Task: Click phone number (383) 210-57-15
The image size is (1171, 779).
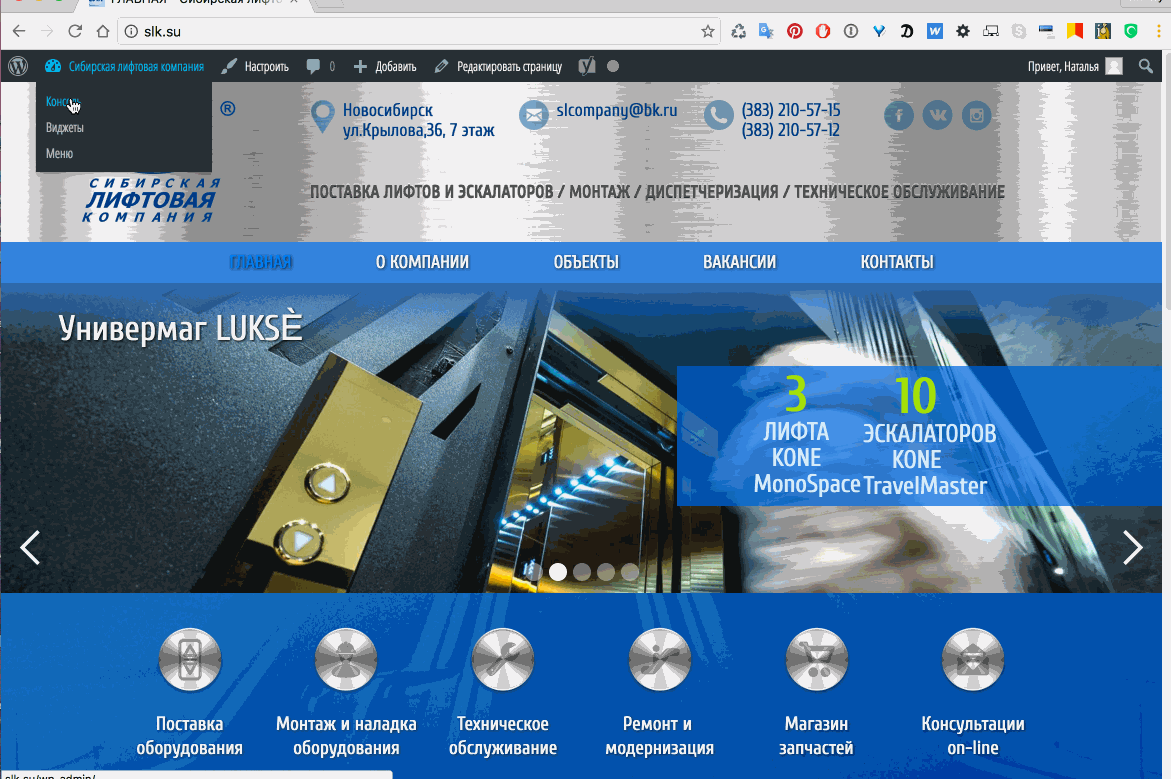Action: point(790,111)
